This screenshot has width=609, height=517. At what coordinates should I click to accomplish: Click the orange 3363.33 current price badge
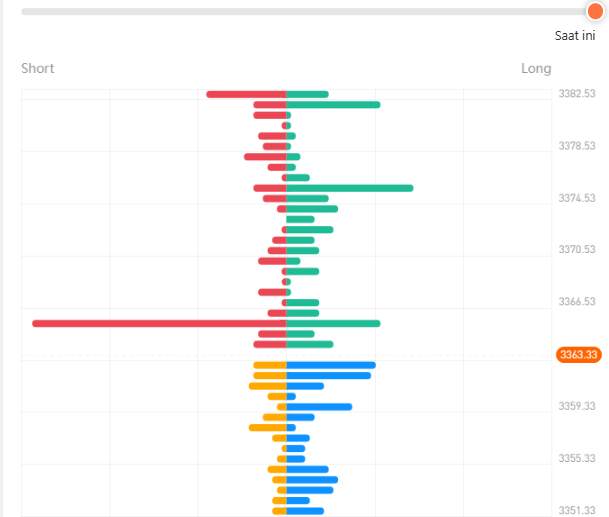[x=579, y=355]
